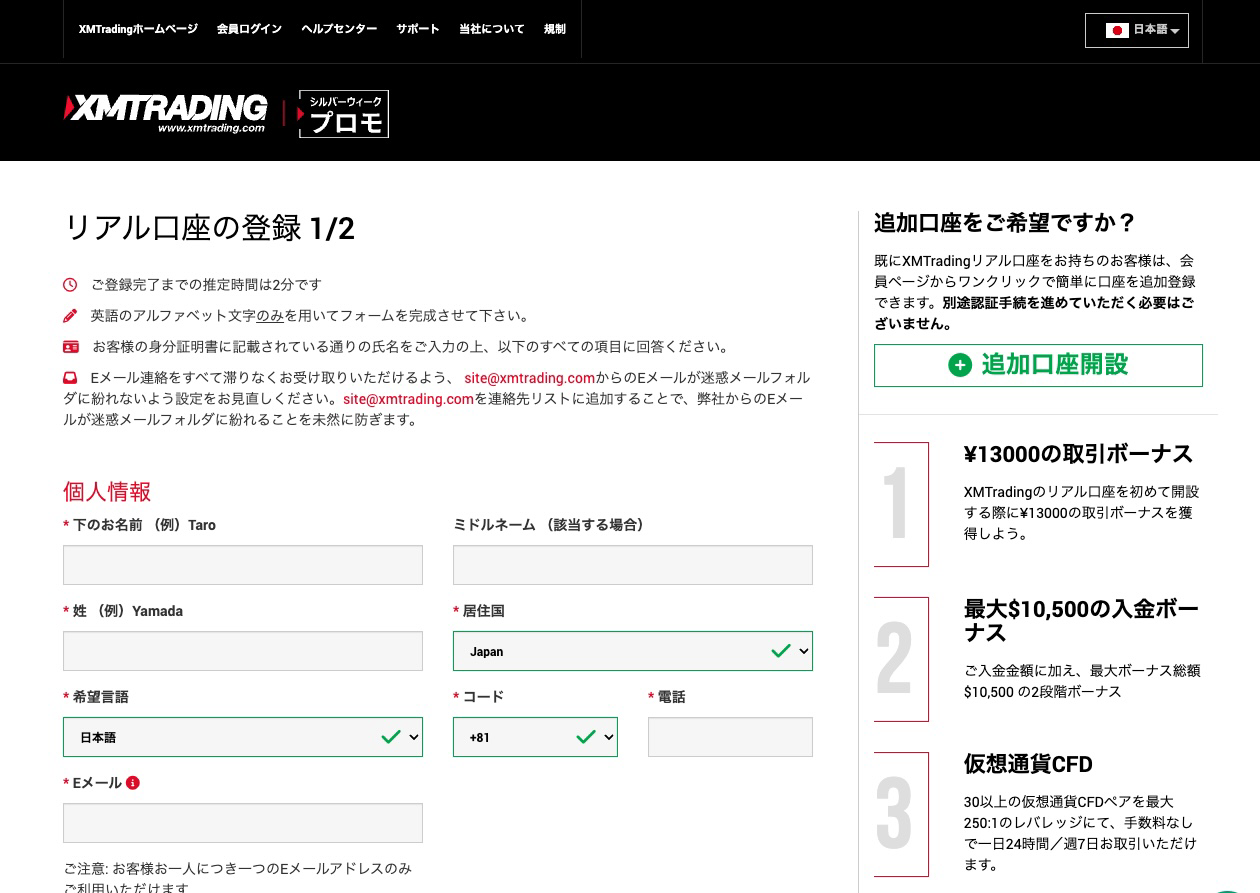Click the 追加口座開設 button
1260x893 pixels.
point(1038,365)
